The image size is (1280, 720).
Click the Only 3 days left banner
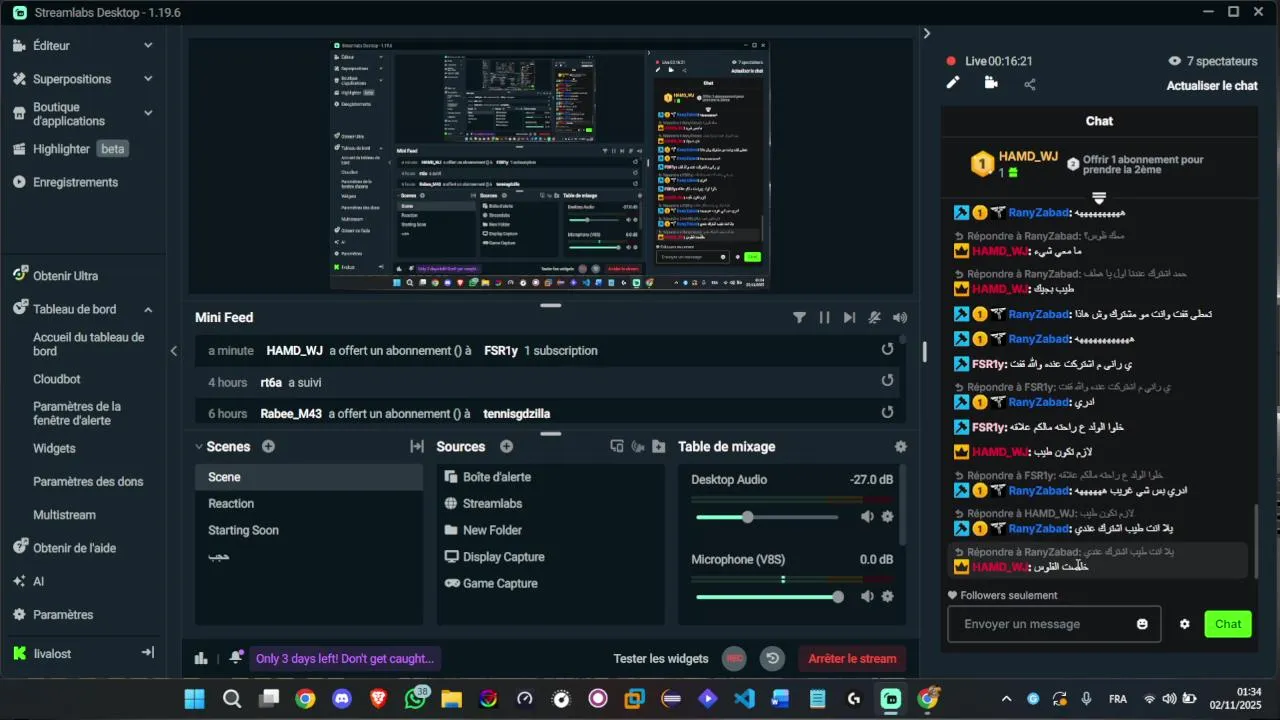[x=345, y=658]
